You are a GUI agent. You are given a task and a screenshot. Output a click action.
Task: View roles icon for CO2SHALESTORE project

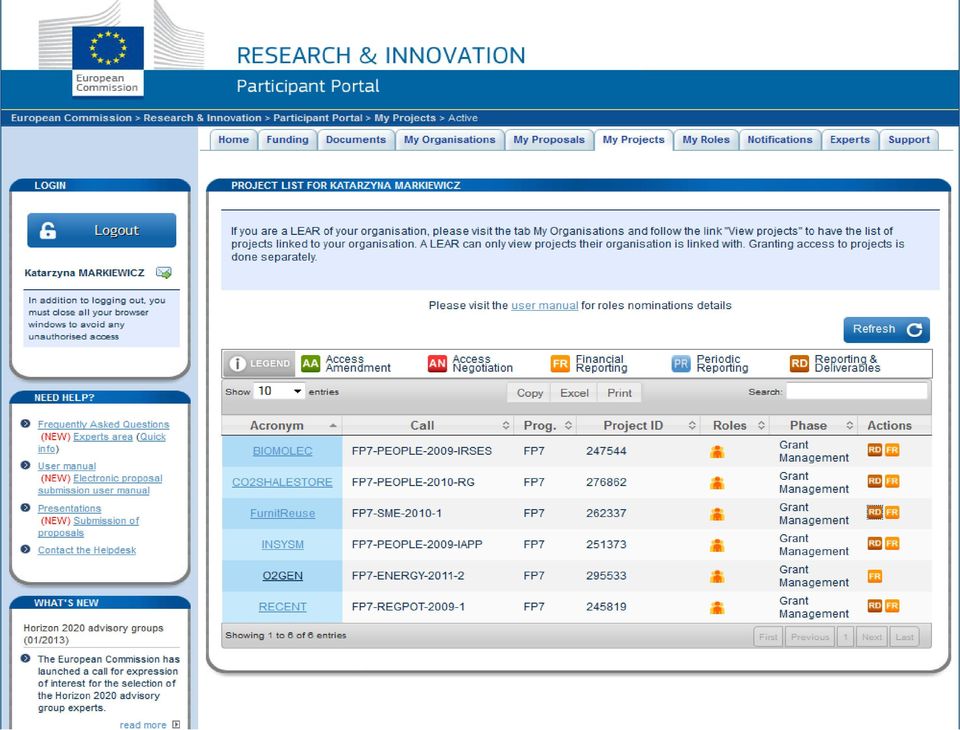coord(717,483)
